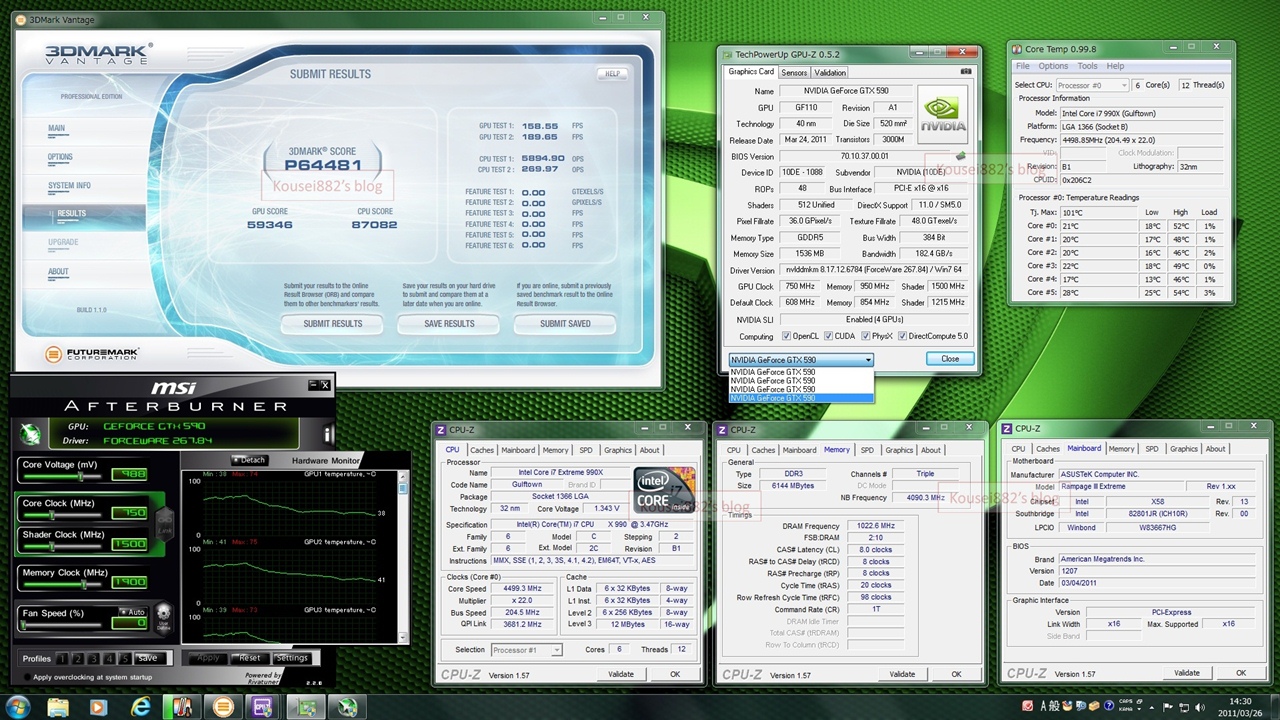Open the Select CPU dropdown in Core Temp
The width and height of the screenshot is (1280, 720).
[1092, 85]
